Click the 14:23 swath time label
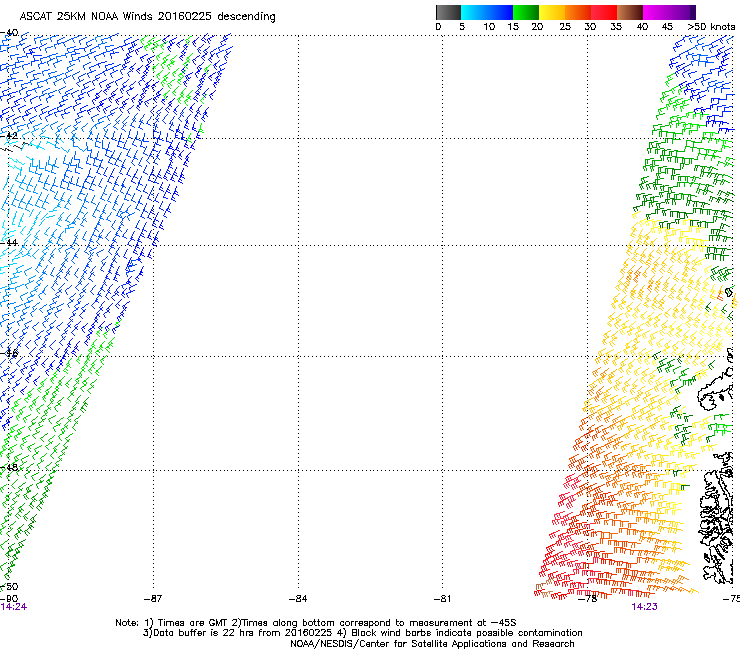The height and width of the screenshot is (650, 740). click(x=644, y=607)
